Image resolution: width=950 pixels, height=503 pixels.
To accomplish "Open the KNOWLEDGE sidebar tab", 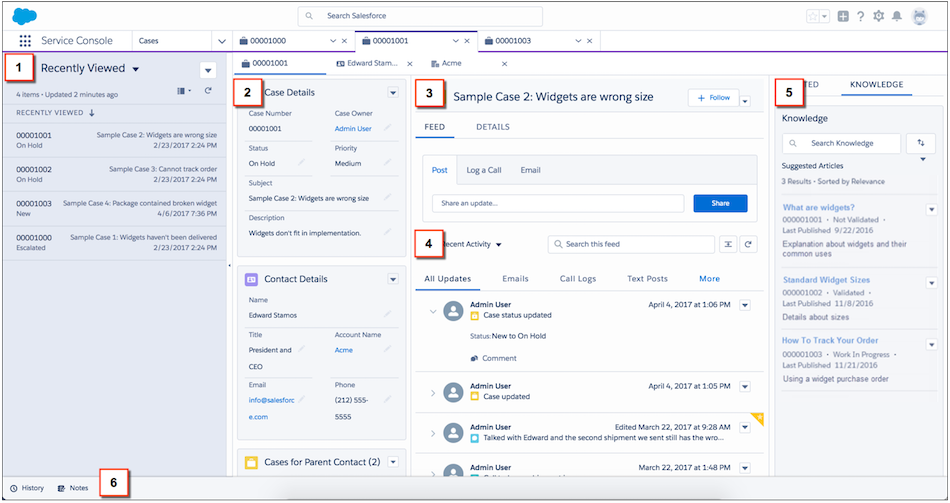I will pos(876,84).
